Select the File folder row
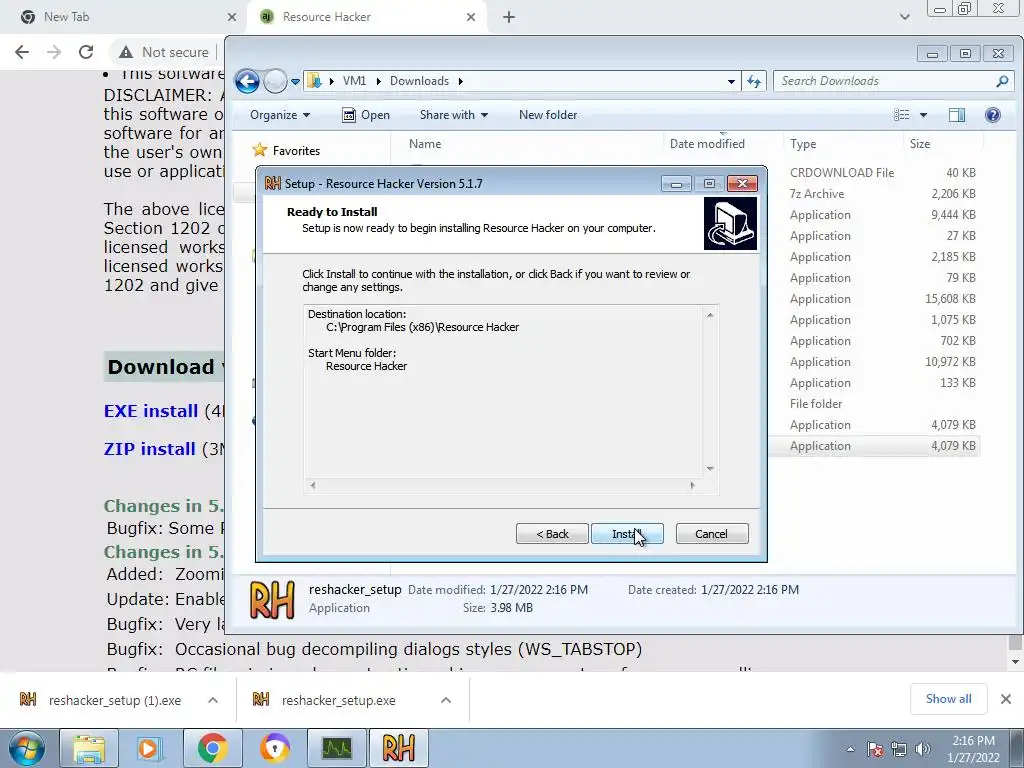This screenshot has height=768, width=1024. (x=874, y=404)
